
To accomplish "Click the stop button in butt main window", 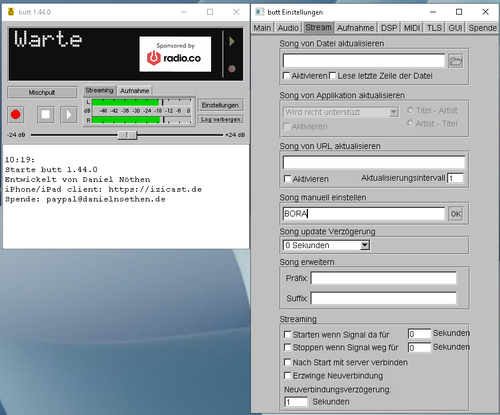I will (46, 115).
